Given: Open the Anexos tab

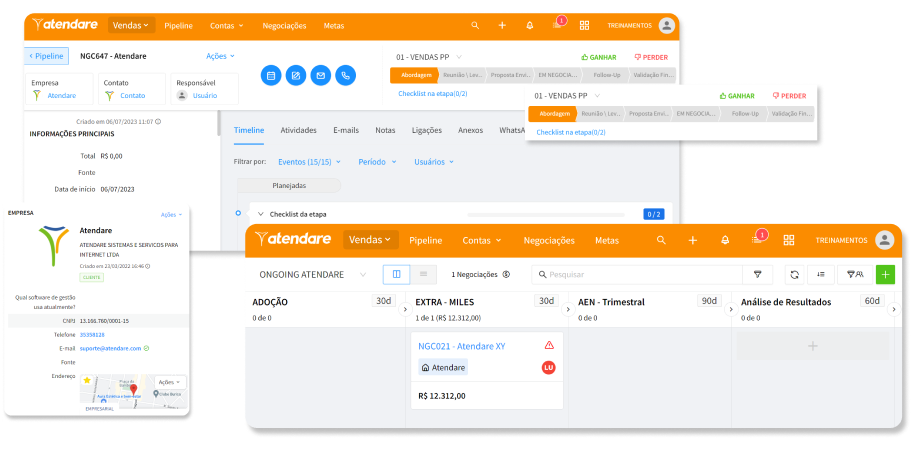Looking at the screenshot, I should [470, 130].
